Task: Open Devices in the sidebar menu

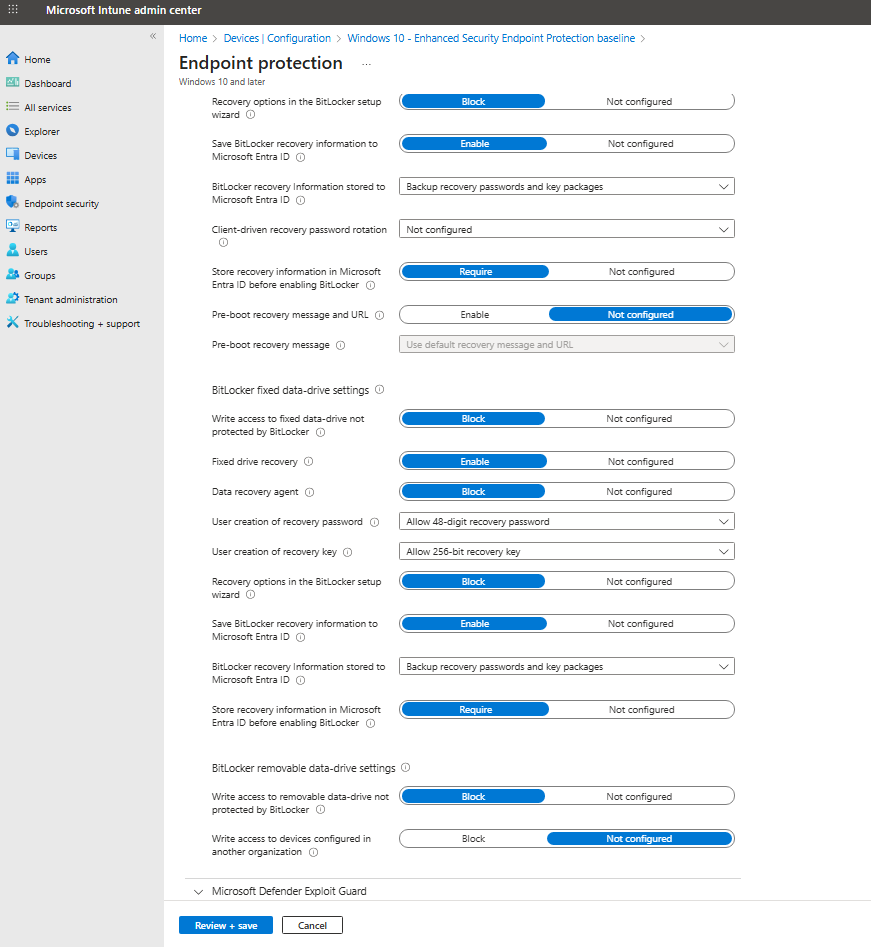Action: coord(40,155)
